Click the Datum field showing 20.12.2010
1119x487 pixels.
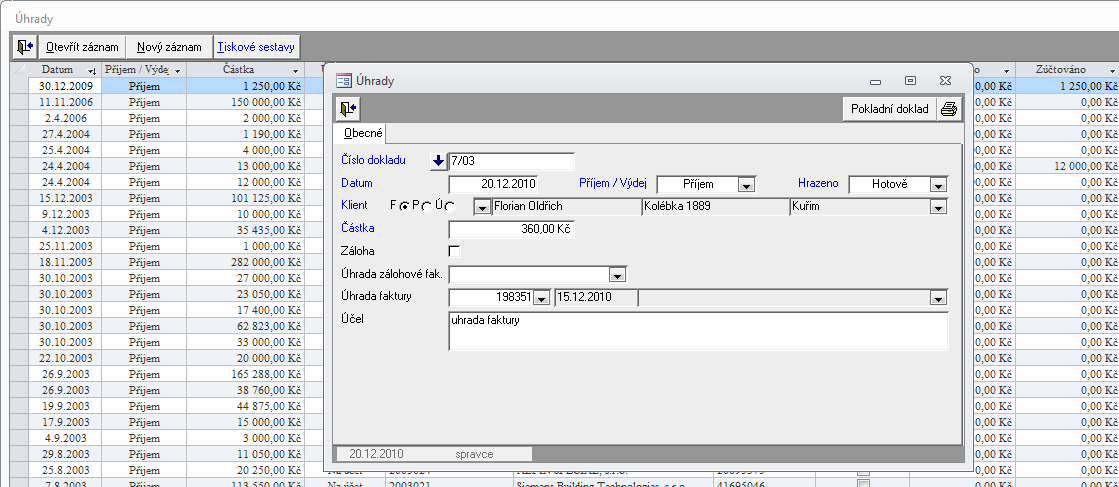pyautogui.click(x=493, y=184)
